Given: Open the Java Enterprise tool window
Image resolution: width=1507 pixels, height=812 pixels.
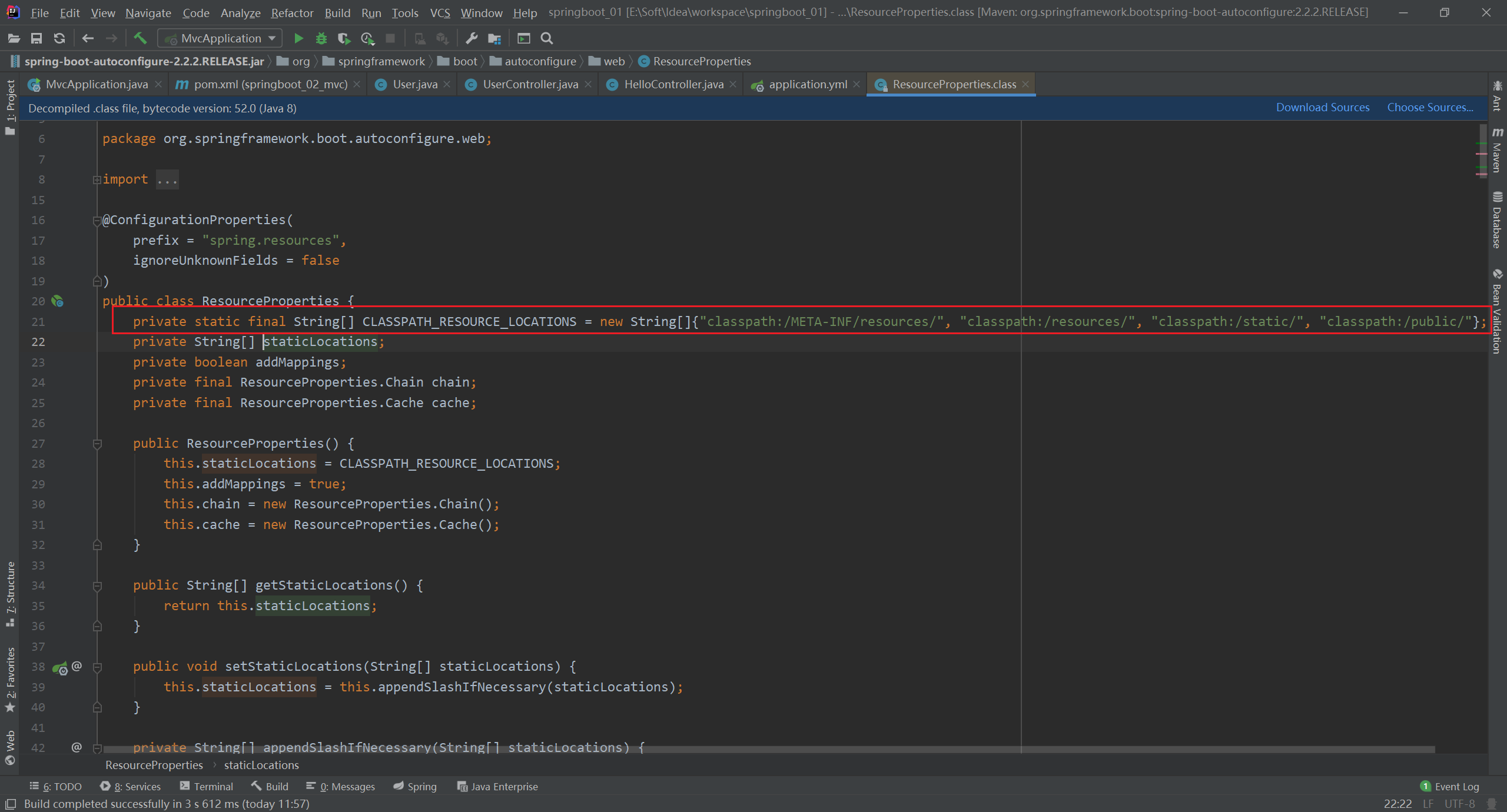Looking at the screenshot, I should click(x=497, y=786).
